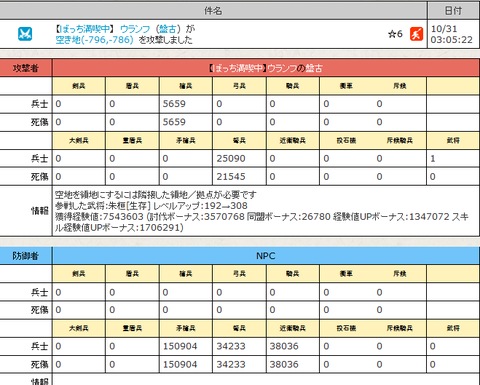
Task: Click the red icon beside ★6
Action: [x=416, y=34]
